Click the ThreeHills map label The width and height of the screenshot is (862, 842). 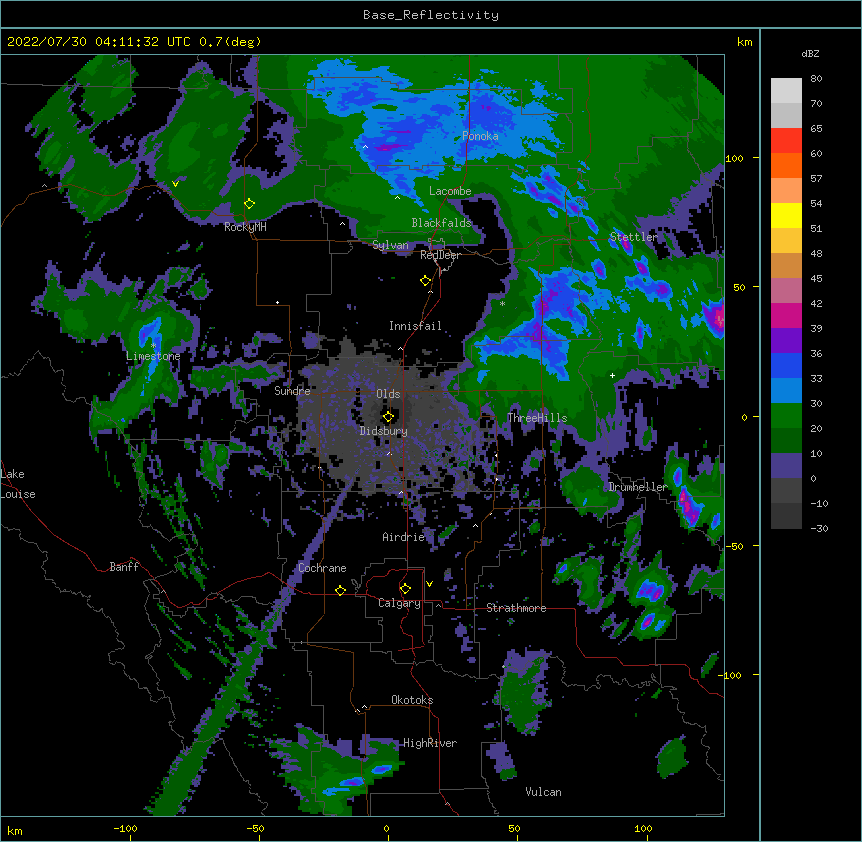tap(537, 418)
